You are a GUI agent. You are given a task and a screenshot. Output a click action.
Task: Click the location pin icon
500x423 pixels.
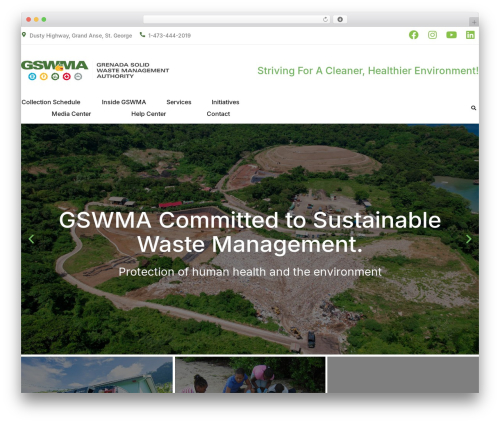pos(24,35)
